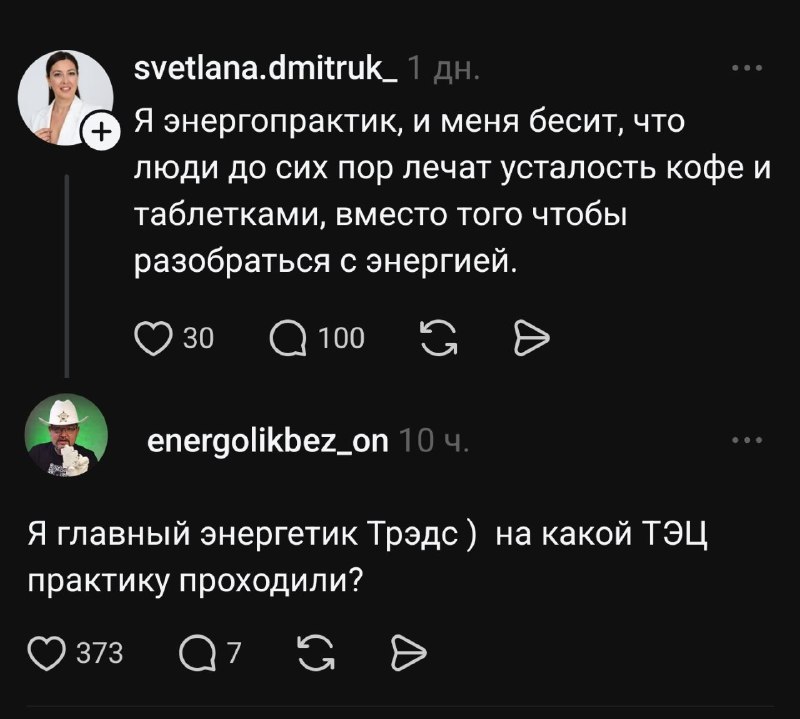The height and width of the screenshot is (719, 800).
Task: Repost the energolikbez_on reply
Action: [x=312, y=653]
